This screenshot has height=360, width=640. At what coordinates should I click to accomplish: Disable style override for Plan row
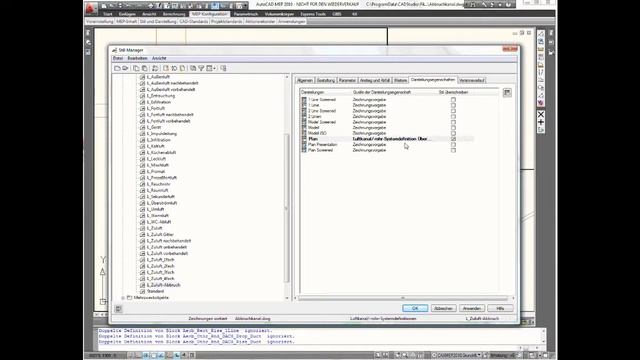pos(453,139)
